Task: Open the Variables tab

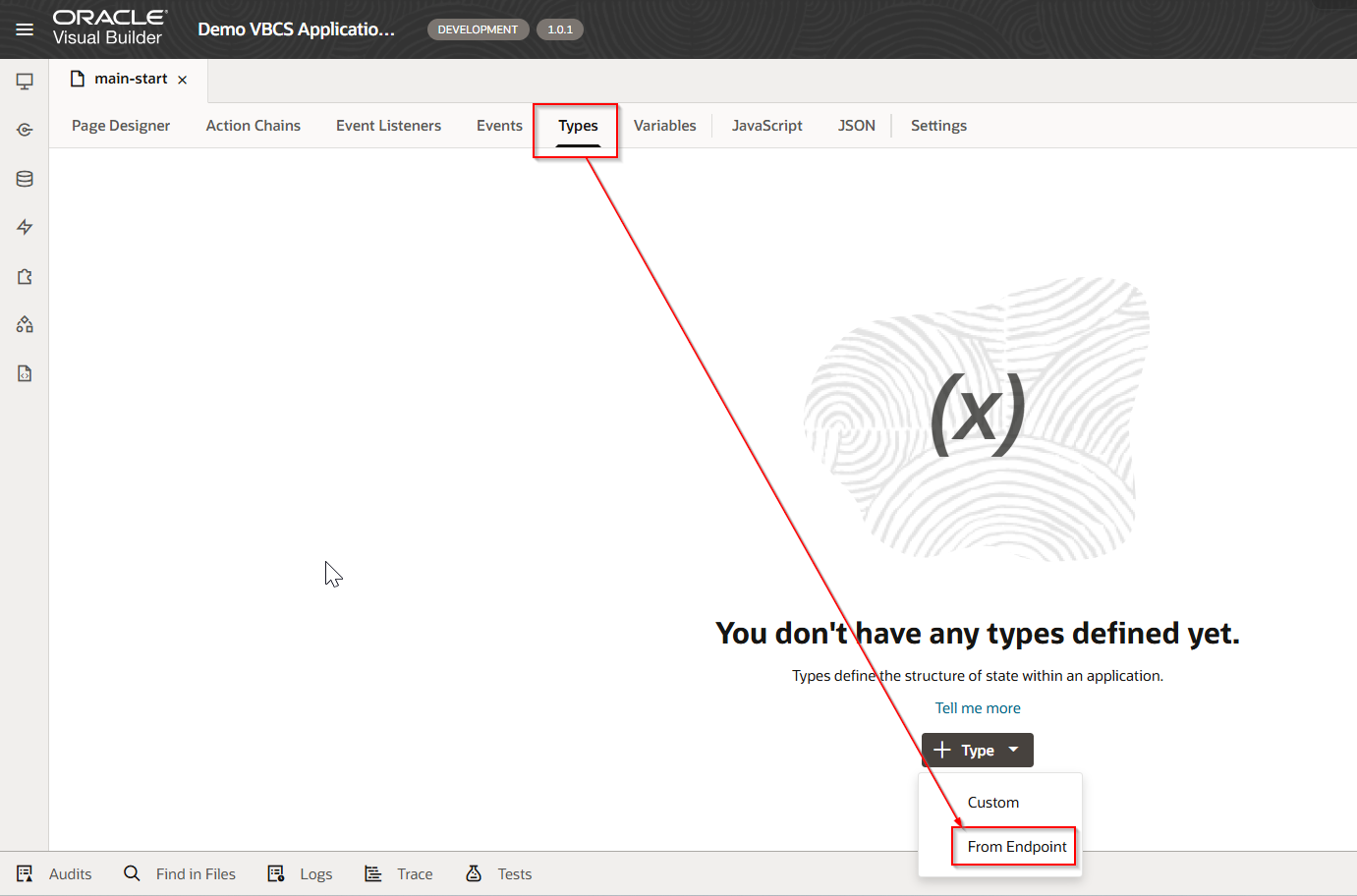Action: tap(664, 126)
